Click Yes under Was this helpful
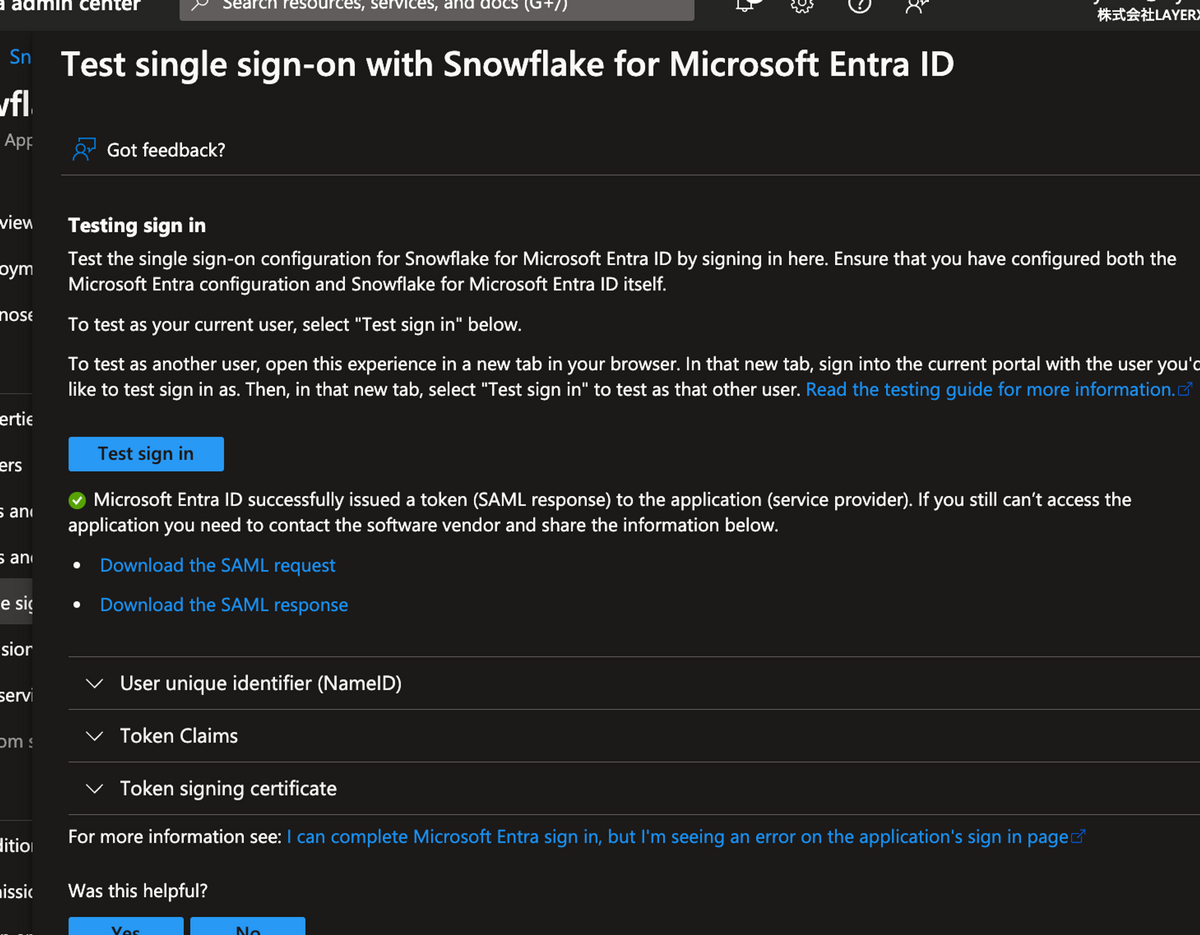The height and width of the screenshot is (935, 1200). 126,926
